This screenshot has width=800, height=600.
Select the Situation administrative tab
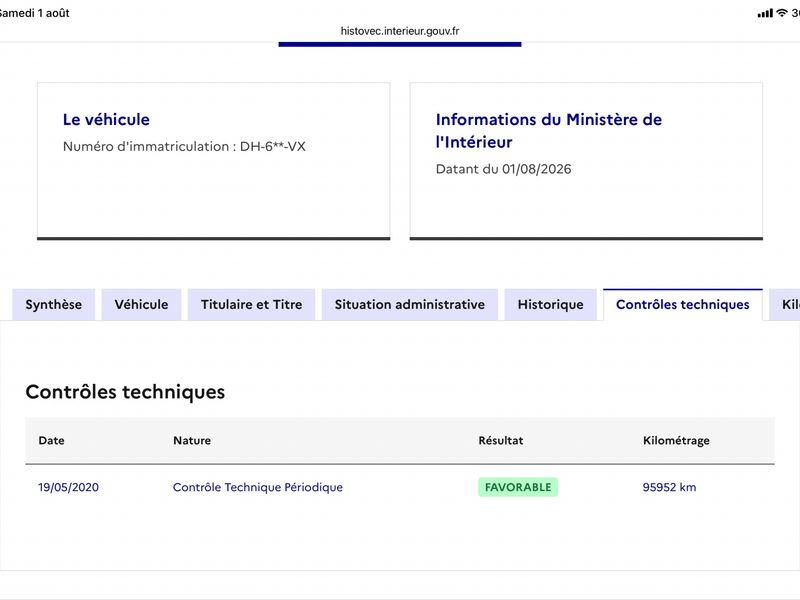[410, 305]
